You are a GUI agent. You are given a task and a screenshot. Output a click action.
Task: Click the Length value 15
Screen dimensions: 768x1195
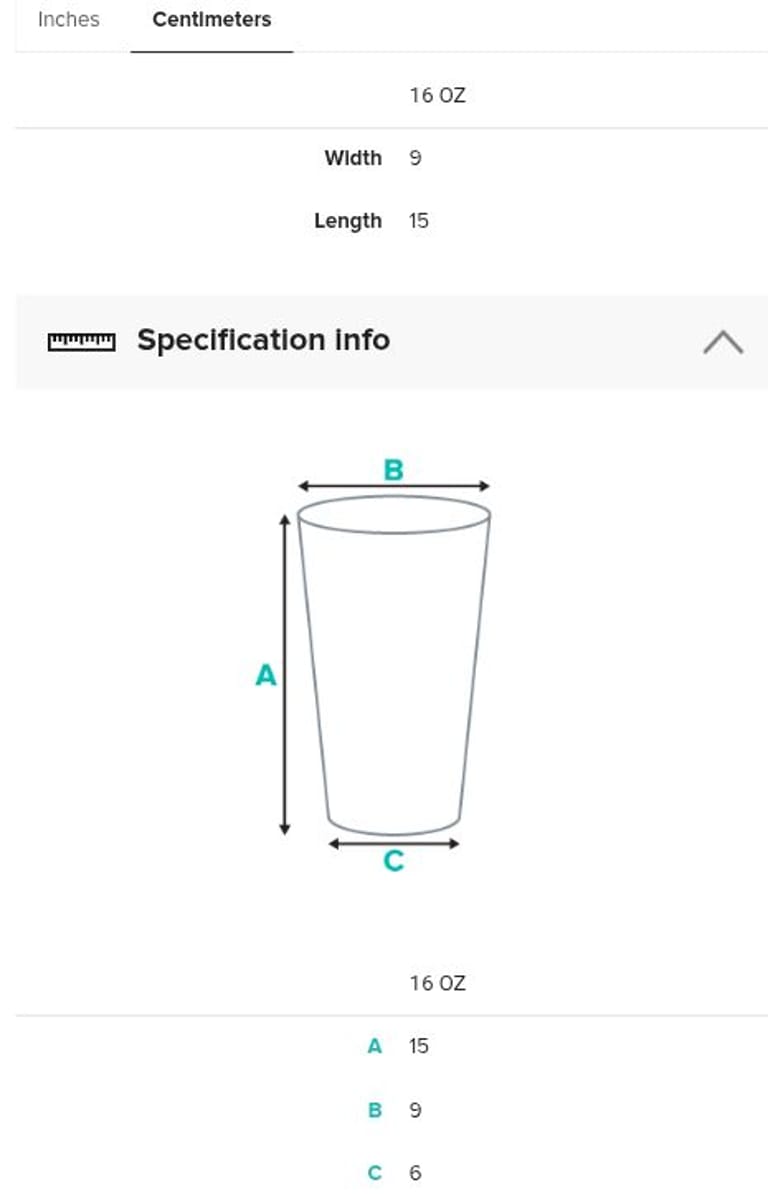[x=418, y=221]
